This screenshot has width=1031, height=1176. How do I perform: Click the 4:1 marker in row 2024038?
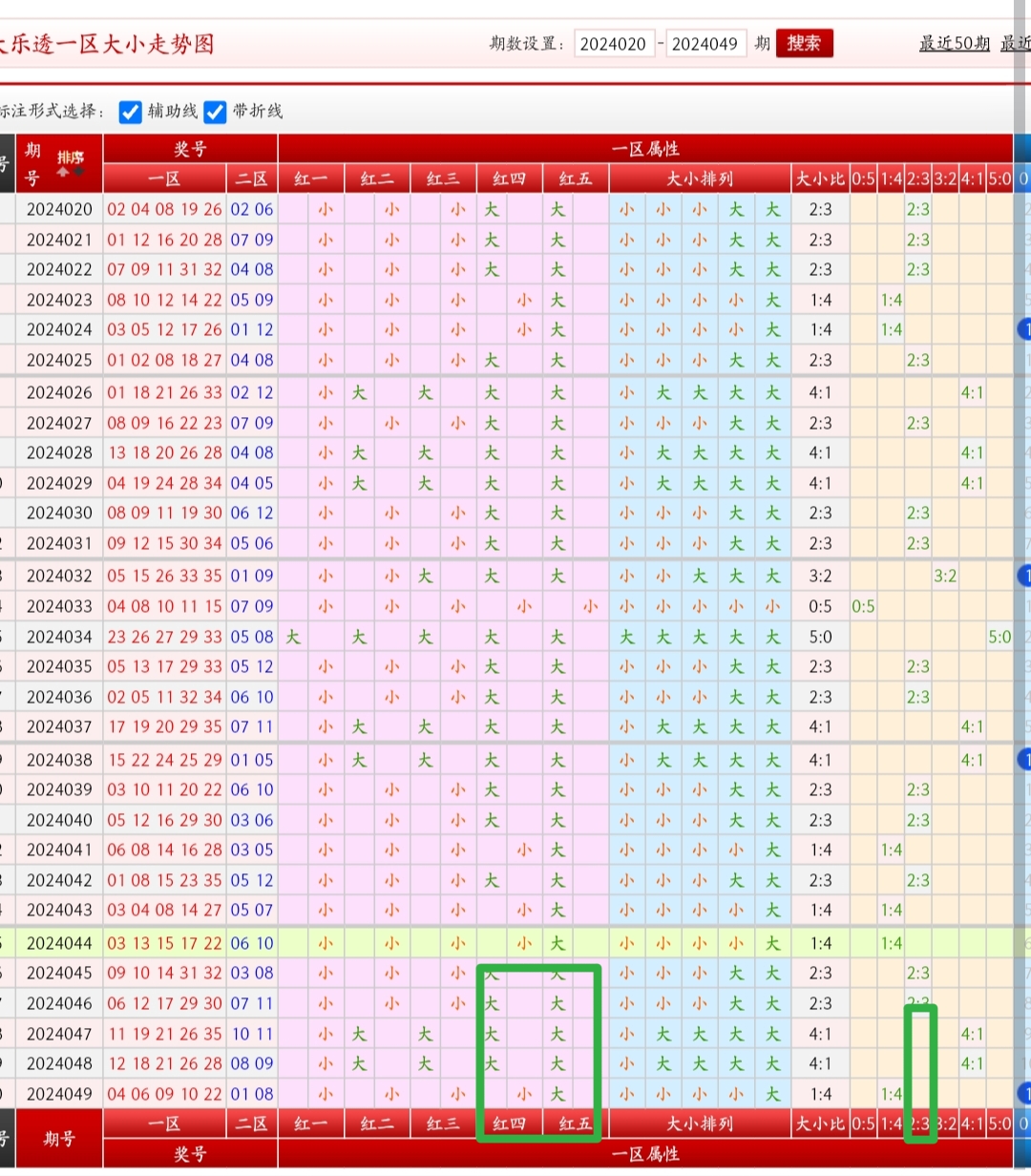click(972, 760)
